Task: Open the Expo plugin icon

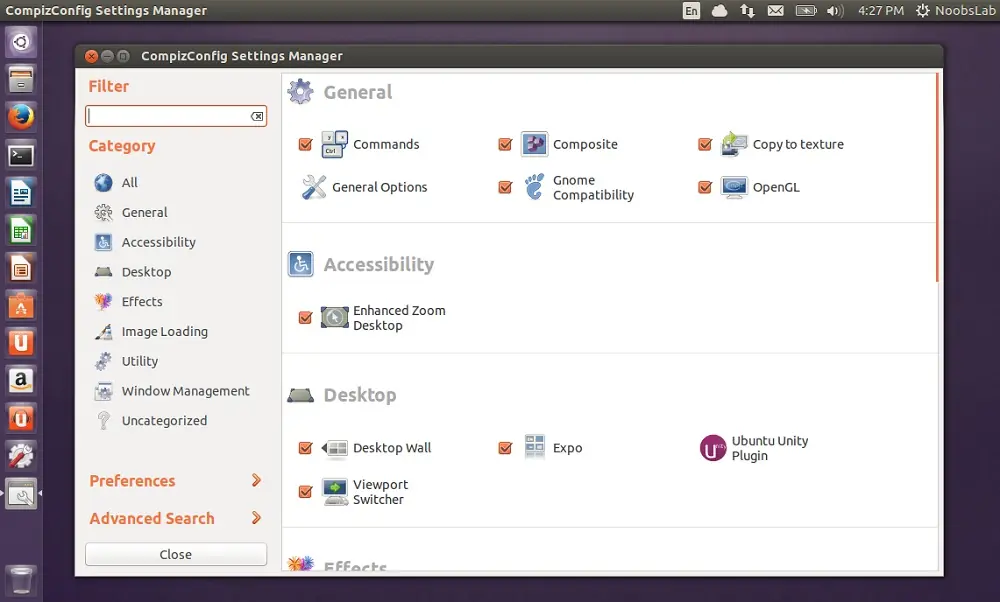Action: pos(534,448)
